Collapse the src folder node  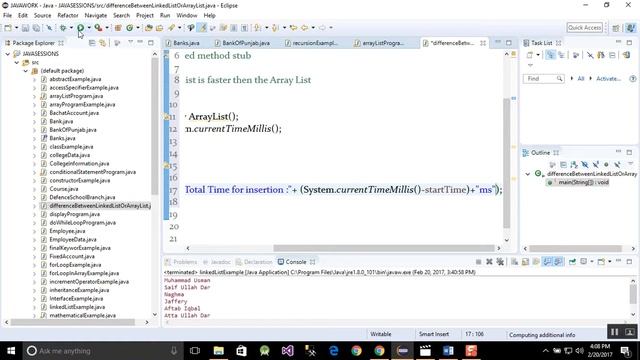[17, 62]
